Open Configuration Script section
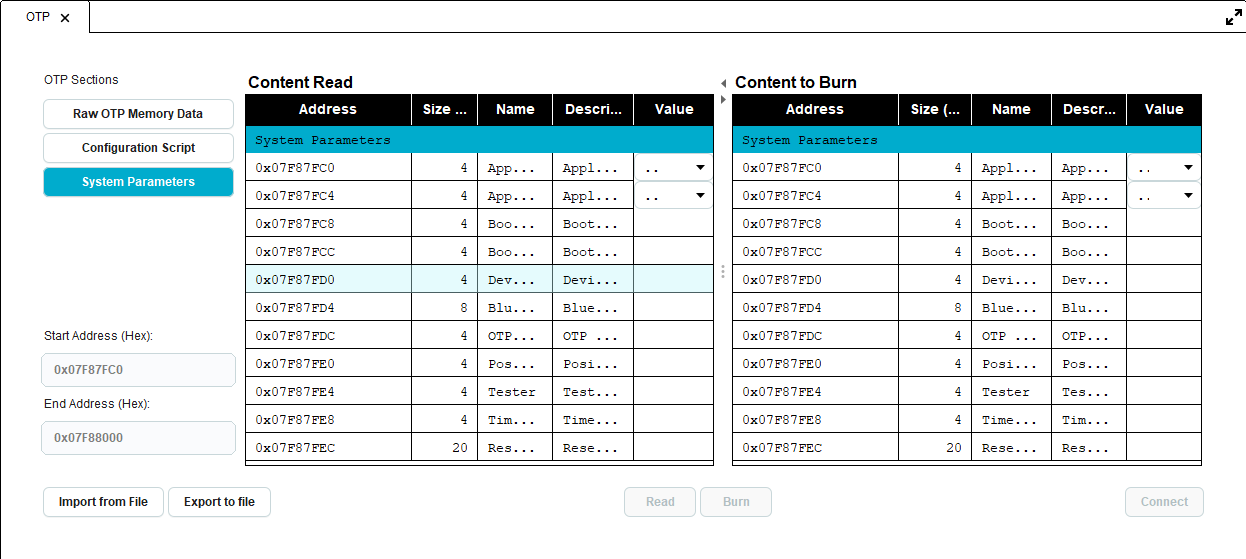The image size is (1246, 559). click(138, 148)
